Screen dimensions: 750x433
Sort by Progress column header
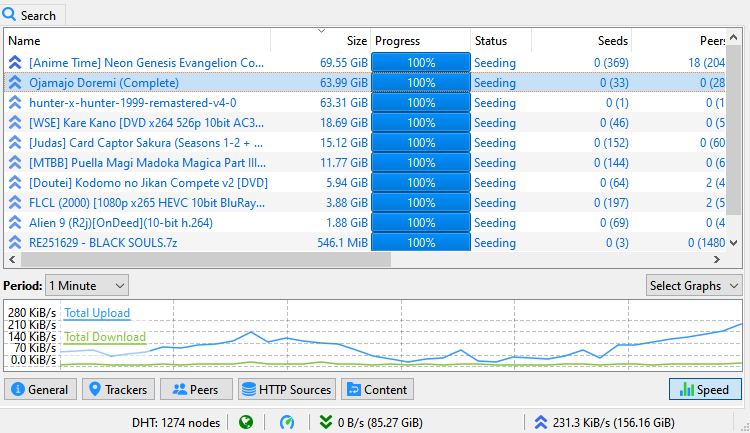(421, 41)
